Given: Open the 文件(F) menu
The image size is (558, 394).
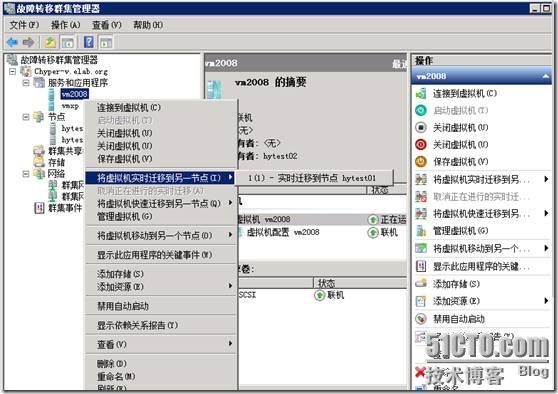Looking at the screenshot, I should [24, 25].
